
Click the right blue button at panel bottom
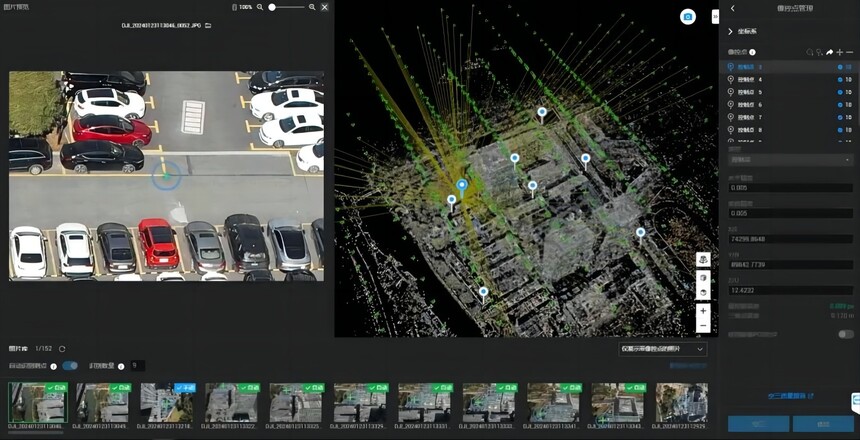[823, 424]
